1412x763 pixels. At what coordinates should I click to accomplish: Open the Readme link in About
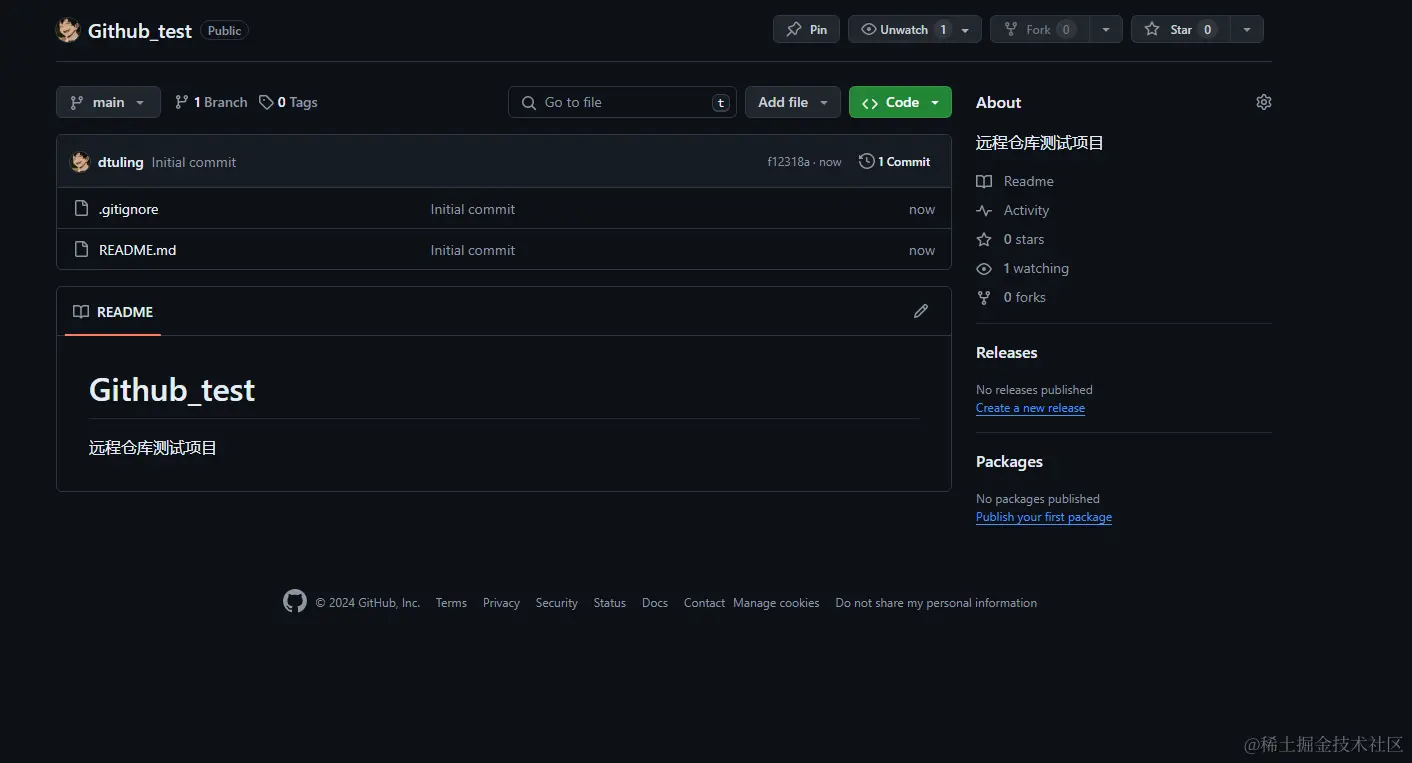pos(1015,181)
